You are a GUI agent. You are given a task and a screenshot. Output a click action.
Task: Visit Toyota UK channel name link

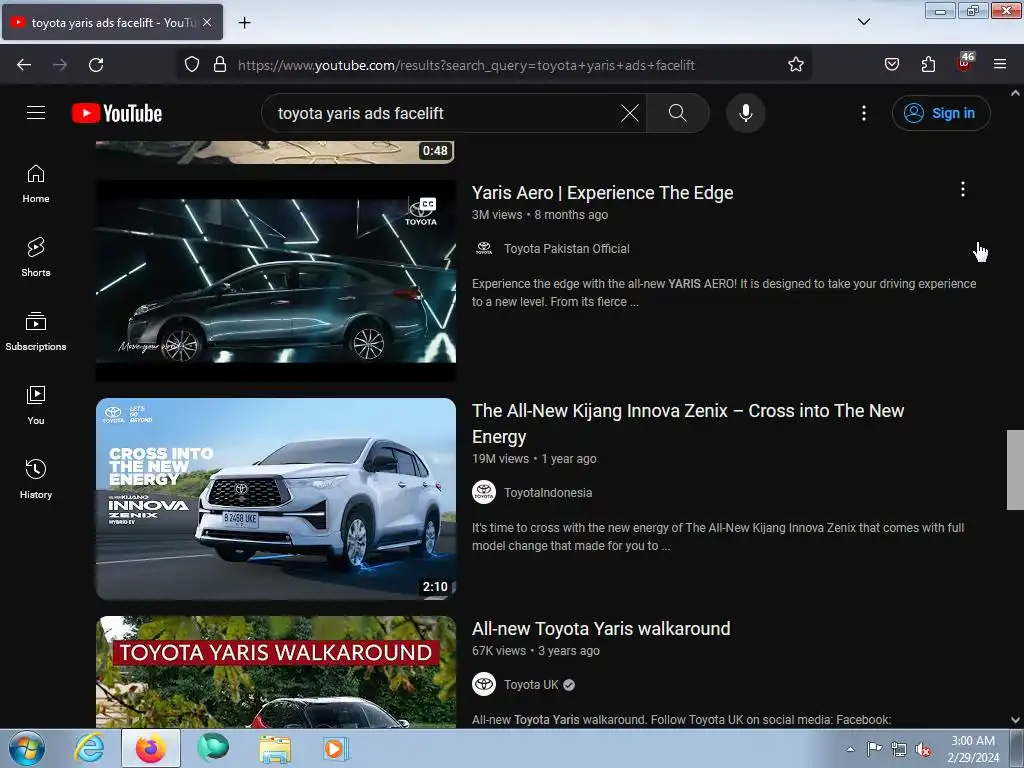pyautogui.click(x=531, y=684)
